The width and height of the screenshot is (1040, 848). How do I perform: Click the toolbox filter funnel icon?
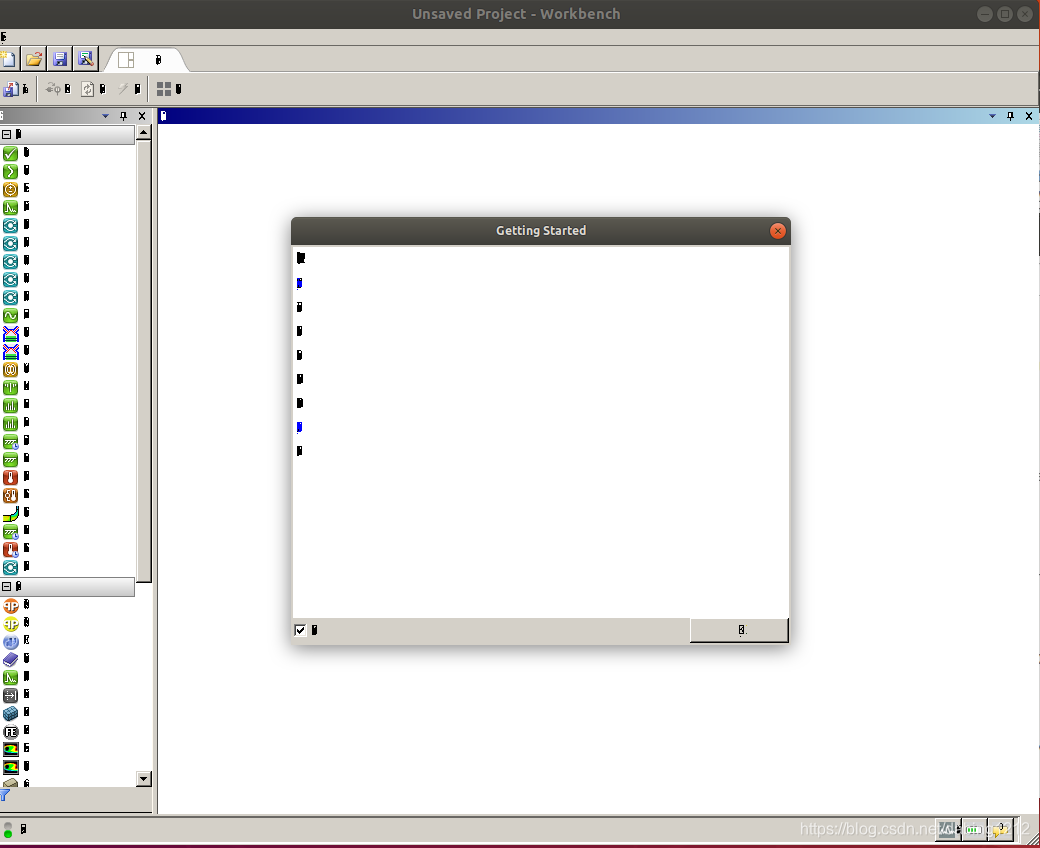click(5, 796)
